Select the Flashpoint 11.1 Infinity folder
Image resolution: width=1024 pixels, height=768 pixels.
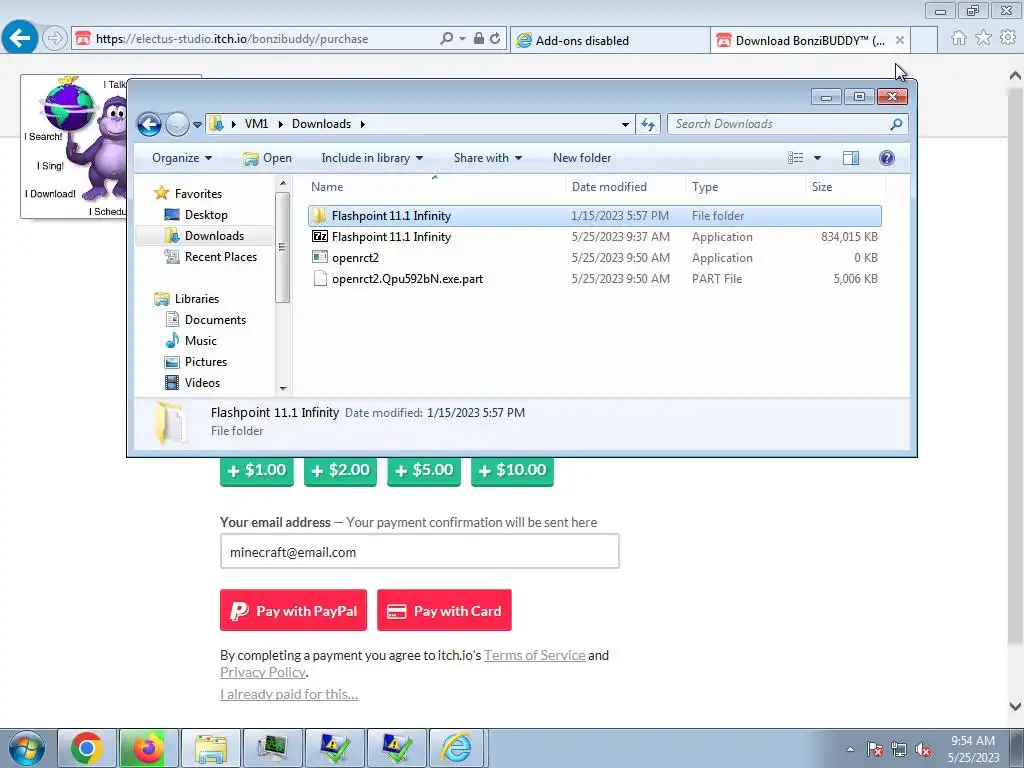[594, 216]
